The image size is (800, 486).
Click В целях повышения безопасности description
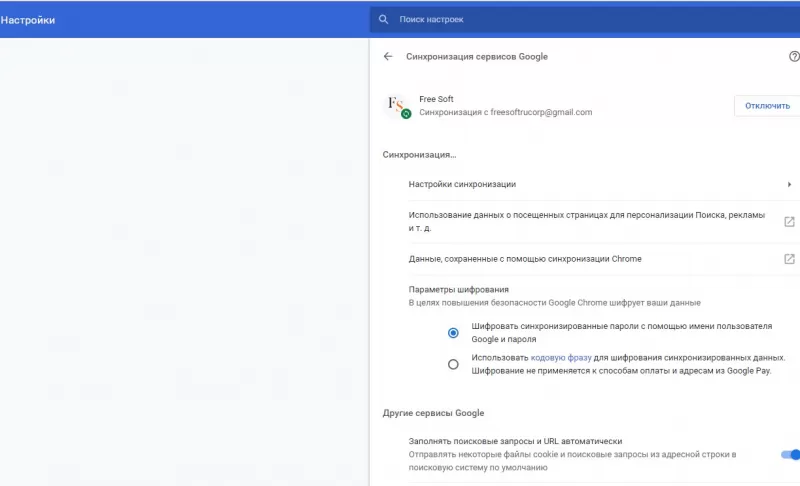tap(555, 303)
